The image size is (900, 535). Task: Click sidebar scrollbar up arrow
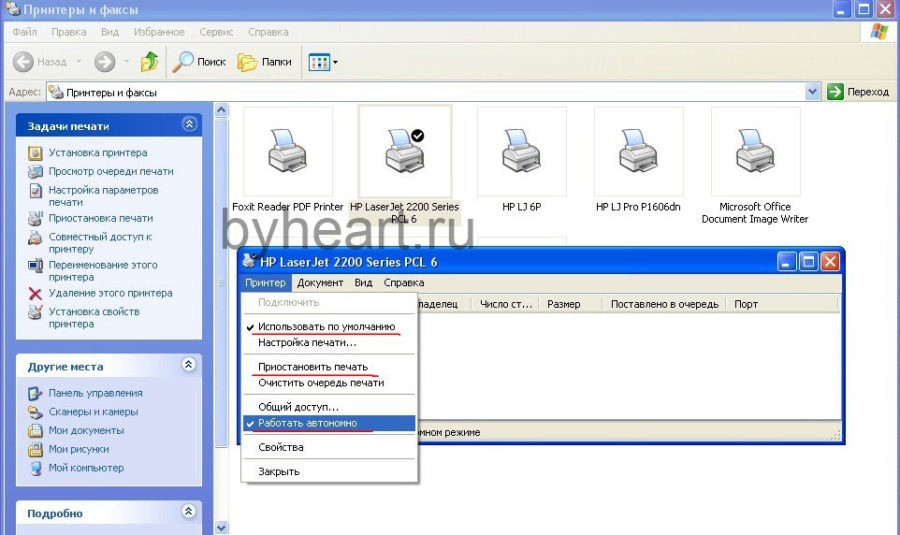pos(221,110)
